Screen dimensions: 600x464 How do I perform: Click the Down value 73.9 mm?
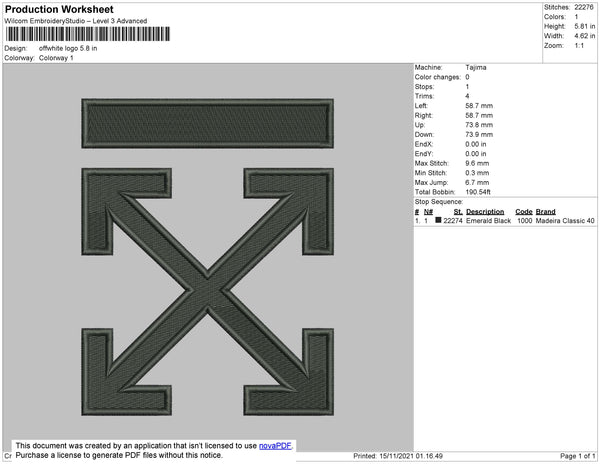(x=479, y=134)
